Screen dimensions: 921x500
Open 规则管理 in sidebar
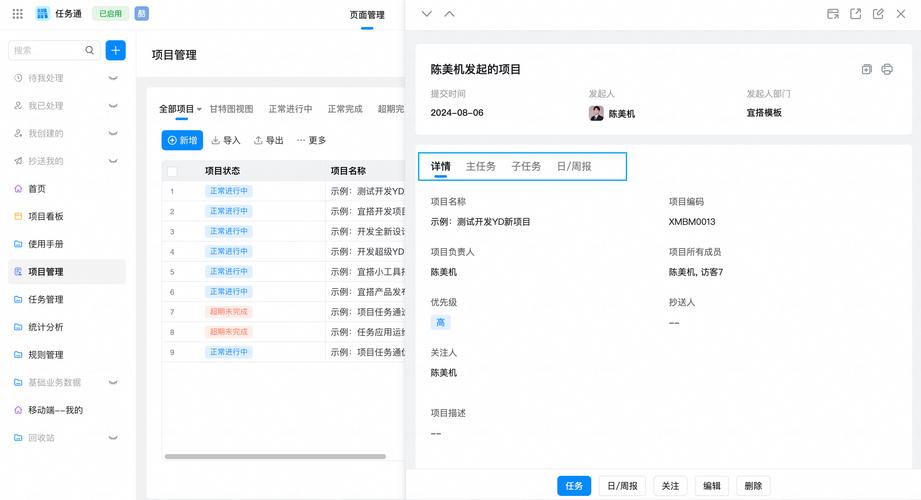pyautogui.click(x=46, y=354)
